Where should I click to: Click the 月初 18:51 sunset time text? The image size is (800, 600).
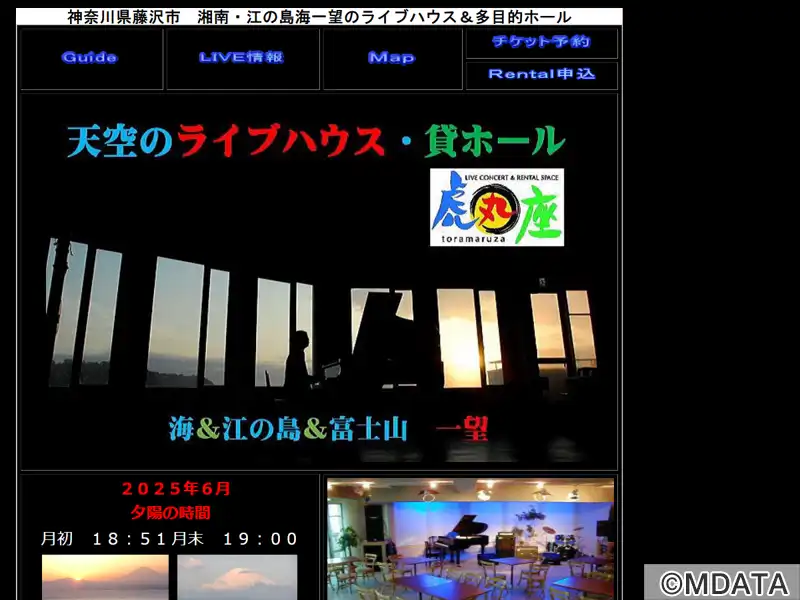(x=106, y=539)
